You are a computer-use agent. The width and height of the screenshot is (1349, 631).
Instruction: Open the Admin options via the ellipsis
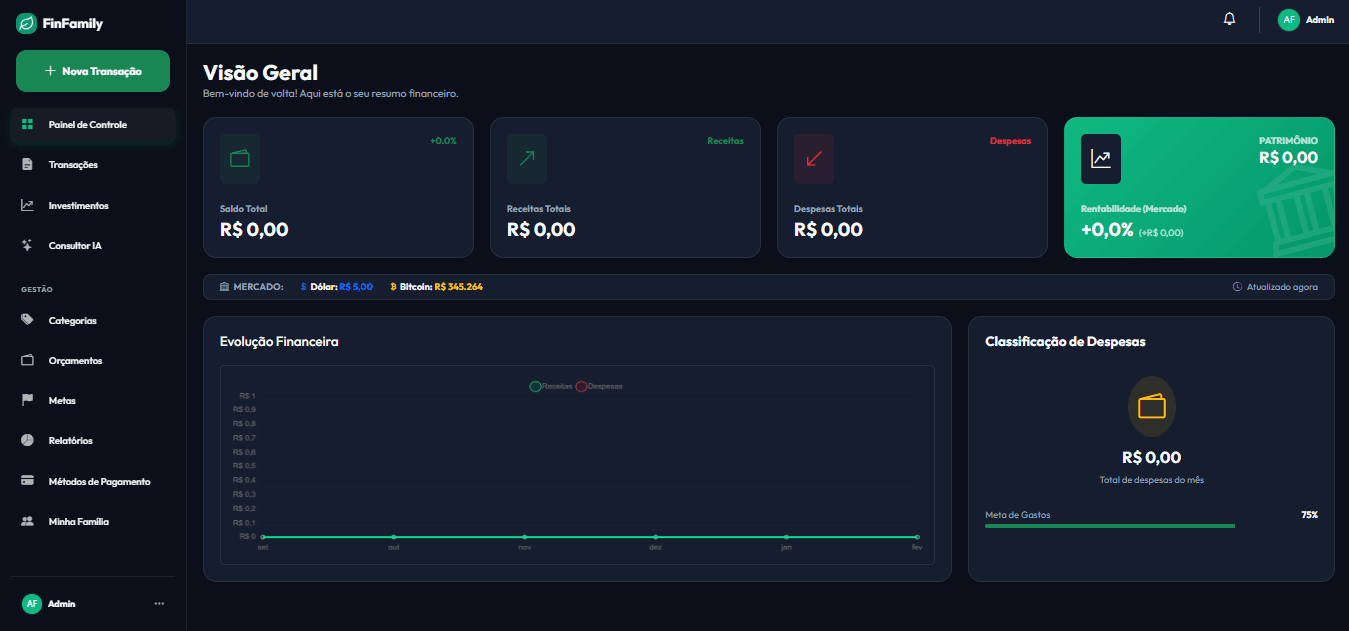point(158,603)
